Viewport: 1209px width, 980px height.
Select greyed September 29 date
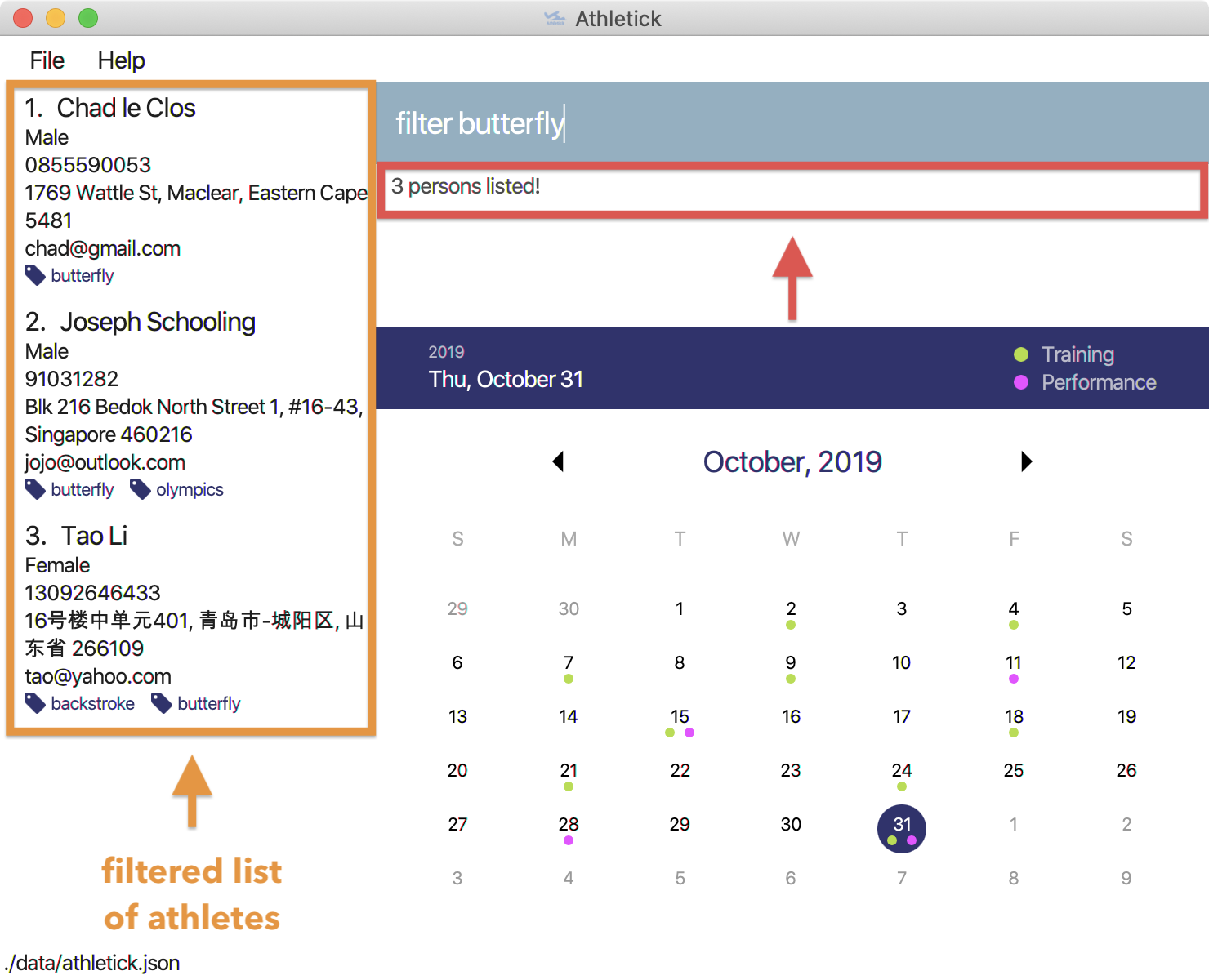coord(457,609)
